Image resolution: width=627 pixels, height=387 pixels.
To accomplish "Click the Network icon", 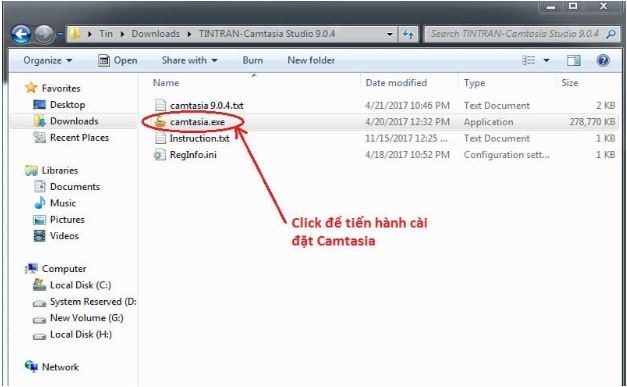I will [x=31, y=367].
